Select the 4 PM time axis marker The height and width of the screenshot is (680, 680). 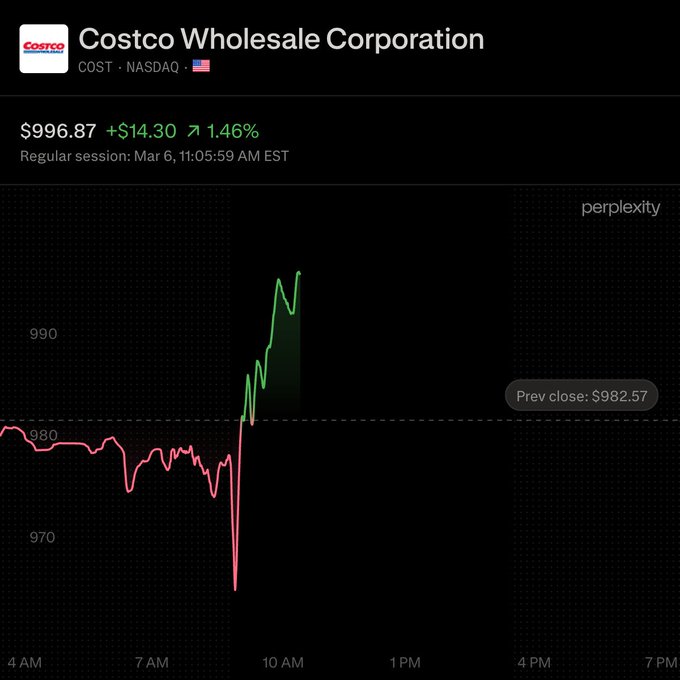click(534, 662)
